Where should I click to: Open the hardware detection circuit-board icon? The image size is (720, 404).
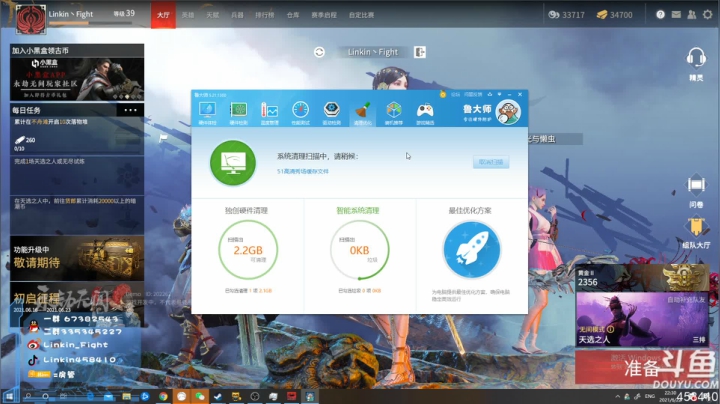pyautogui.click(x=238, y=113)
